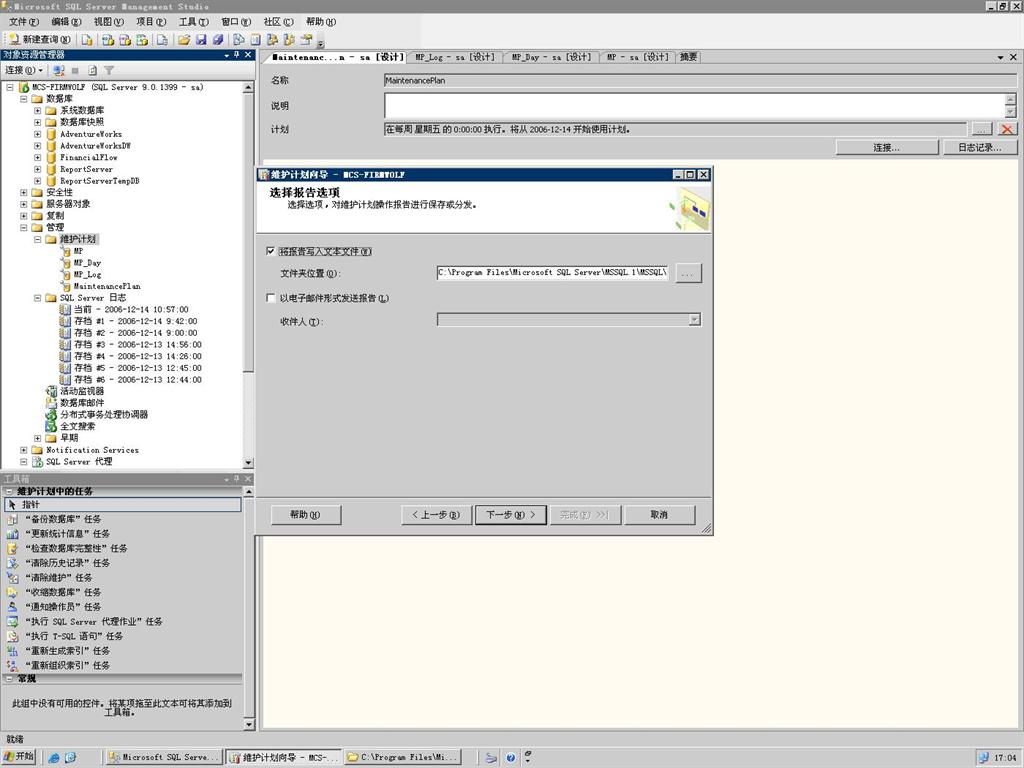Click the 分布式事务处理协调器 icon

[x=52, y=415]
